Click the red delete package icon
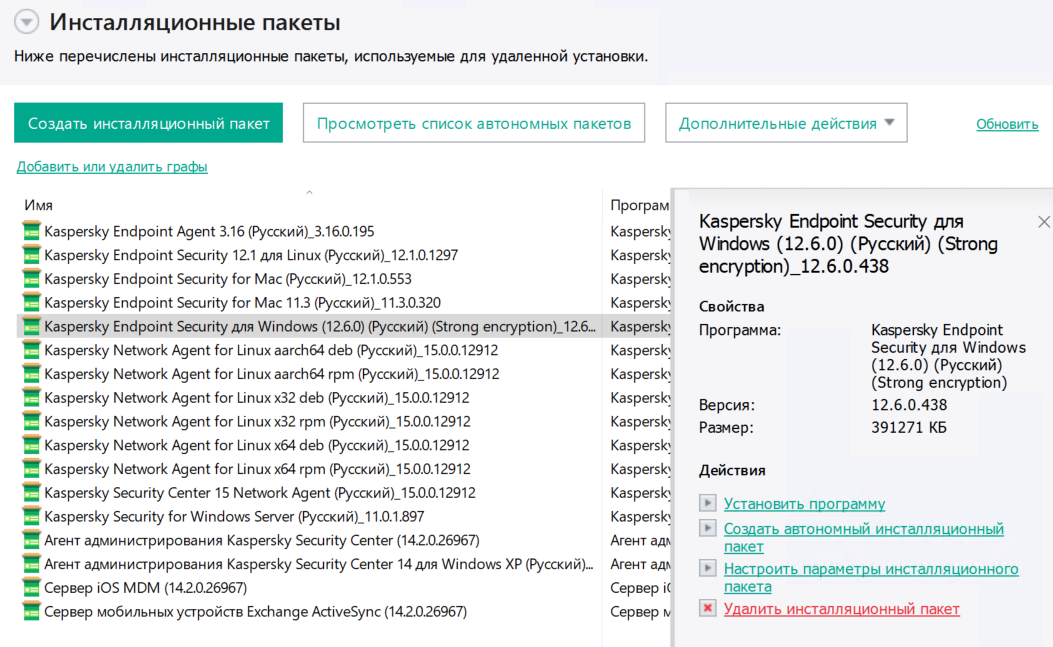This screenshot has width=1053, height=647. pos(708,608)
